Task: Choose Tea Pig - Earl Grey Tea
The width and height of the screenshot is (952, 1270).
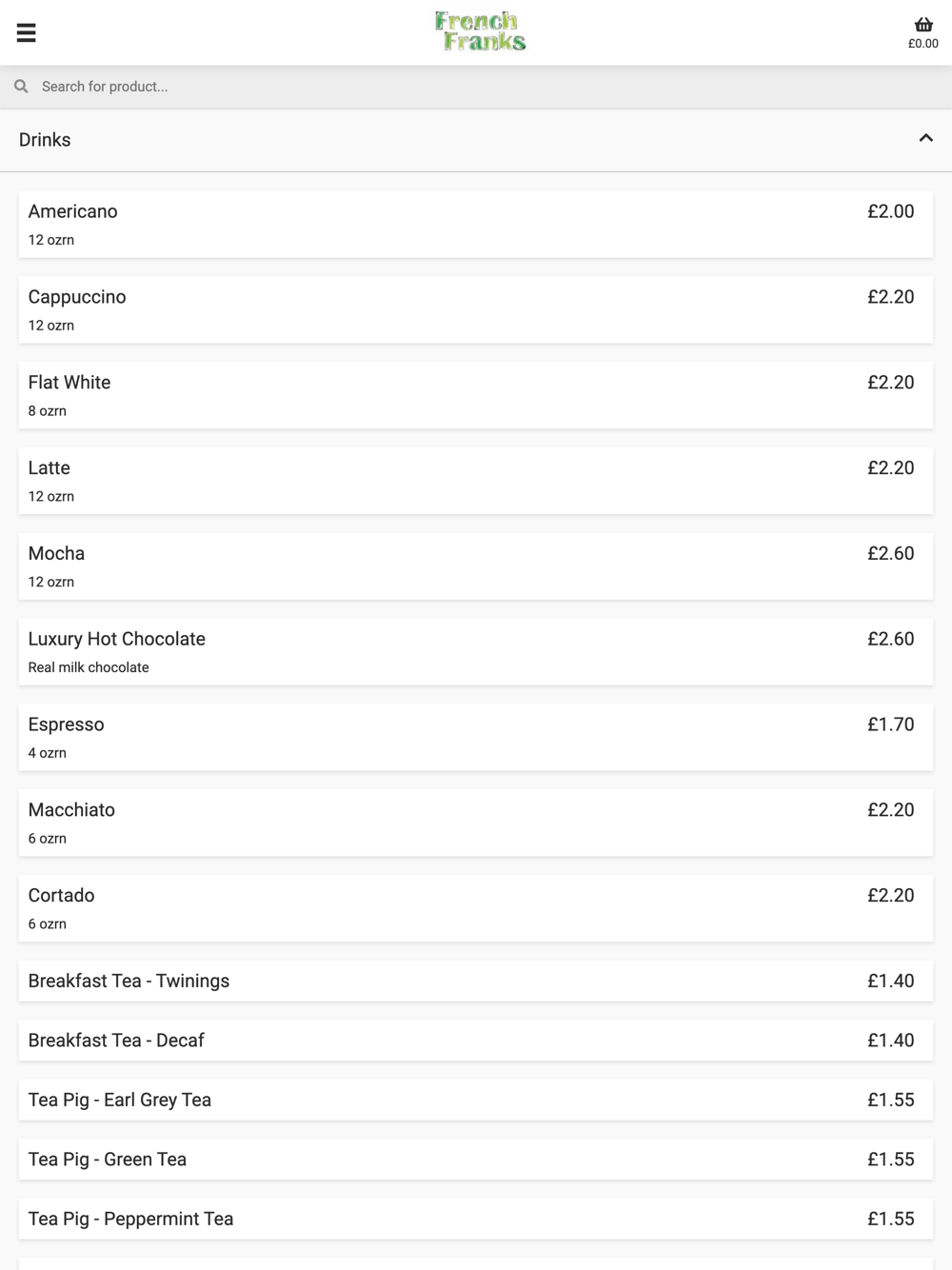Action: 476,1101
